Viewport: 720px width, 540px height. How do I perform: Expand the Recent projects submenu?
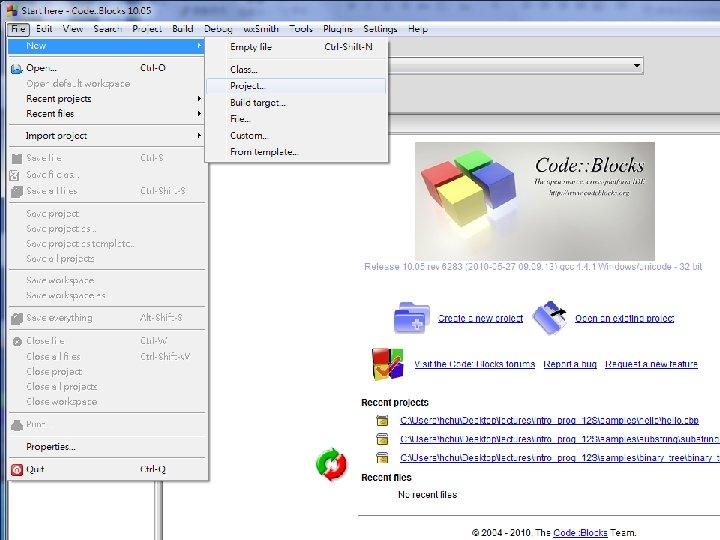(106, 99)
